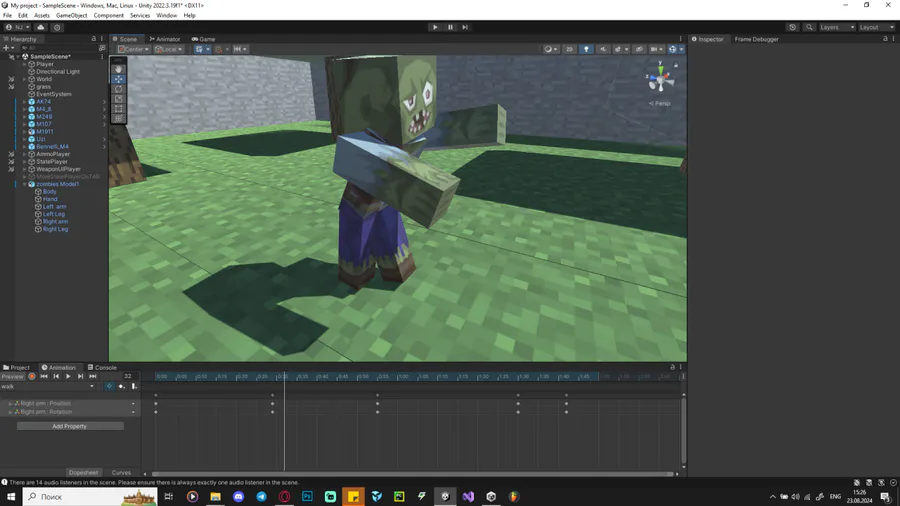The image size is (900, 506).
Task: Switch to the Game tab
Action: click(203, 39)
